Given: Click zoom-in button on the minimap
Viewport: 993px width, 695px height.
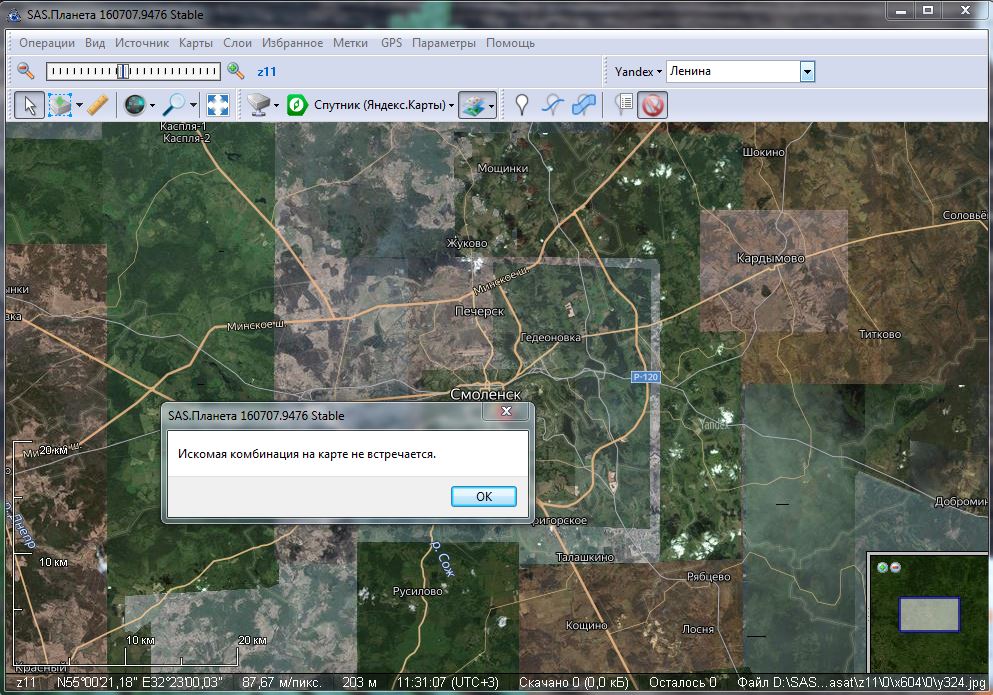Looking at the screenshot, I should 882,567.
